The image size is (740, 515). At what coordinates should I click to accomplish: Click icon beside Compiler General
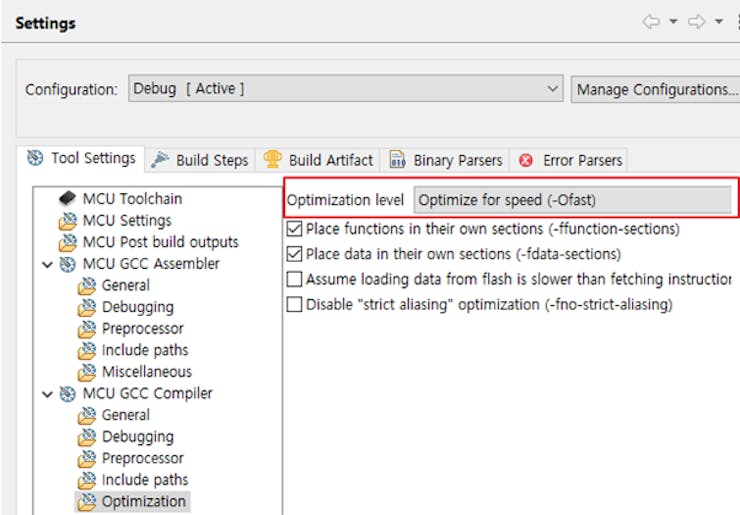coord(87,415)
